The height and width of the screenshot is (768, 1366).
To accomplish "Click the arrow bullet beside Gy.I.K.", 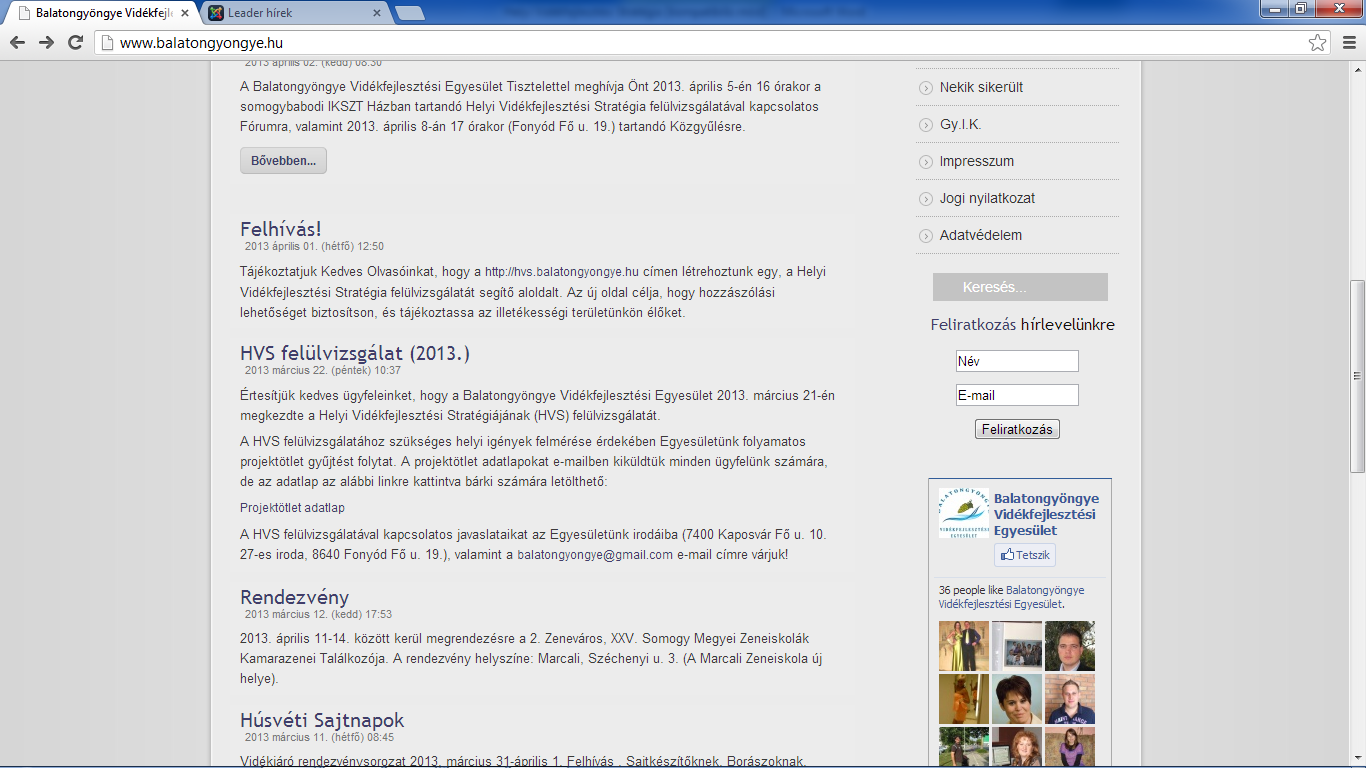I will point(926,125).
